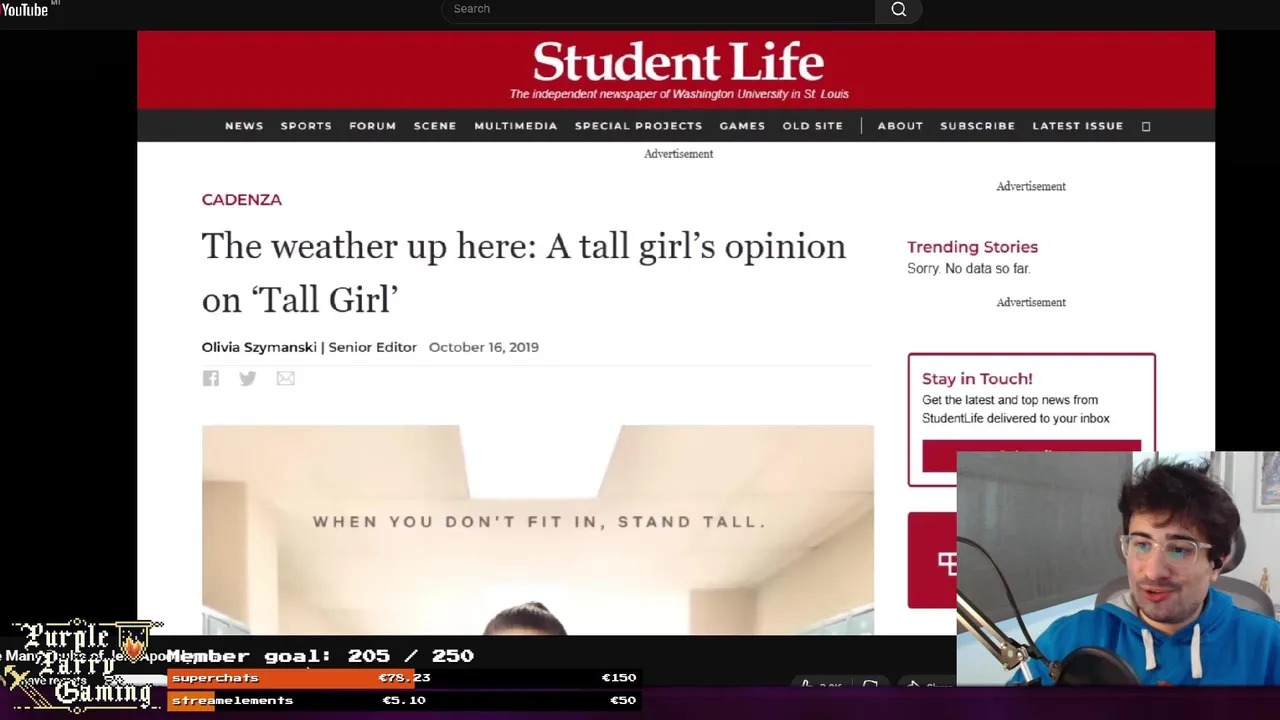Open the News menu item
The width and height of the screenshot is (1280, 720).
tap(244, 126)
